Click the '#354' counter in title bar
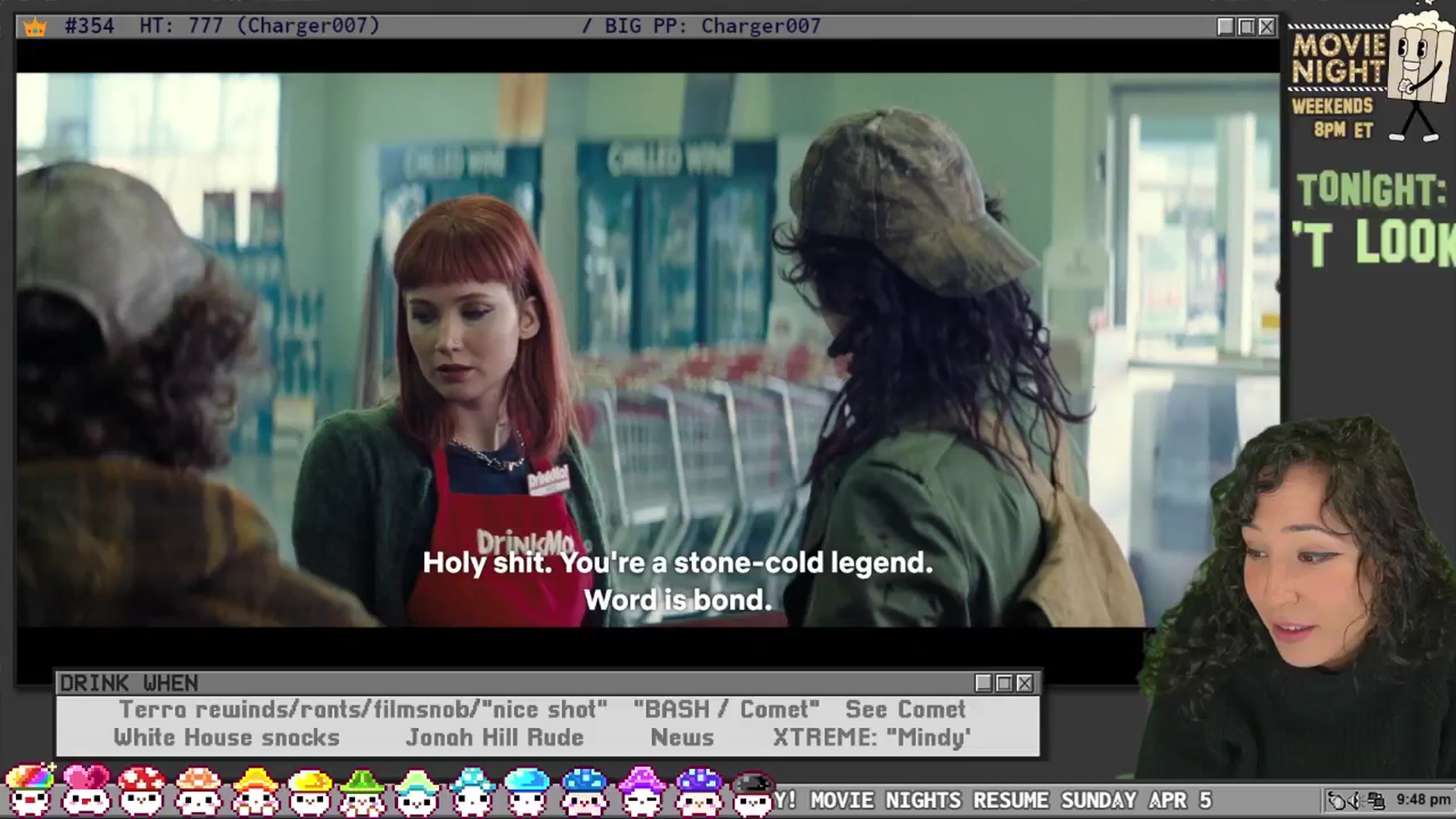 (89, 26)
